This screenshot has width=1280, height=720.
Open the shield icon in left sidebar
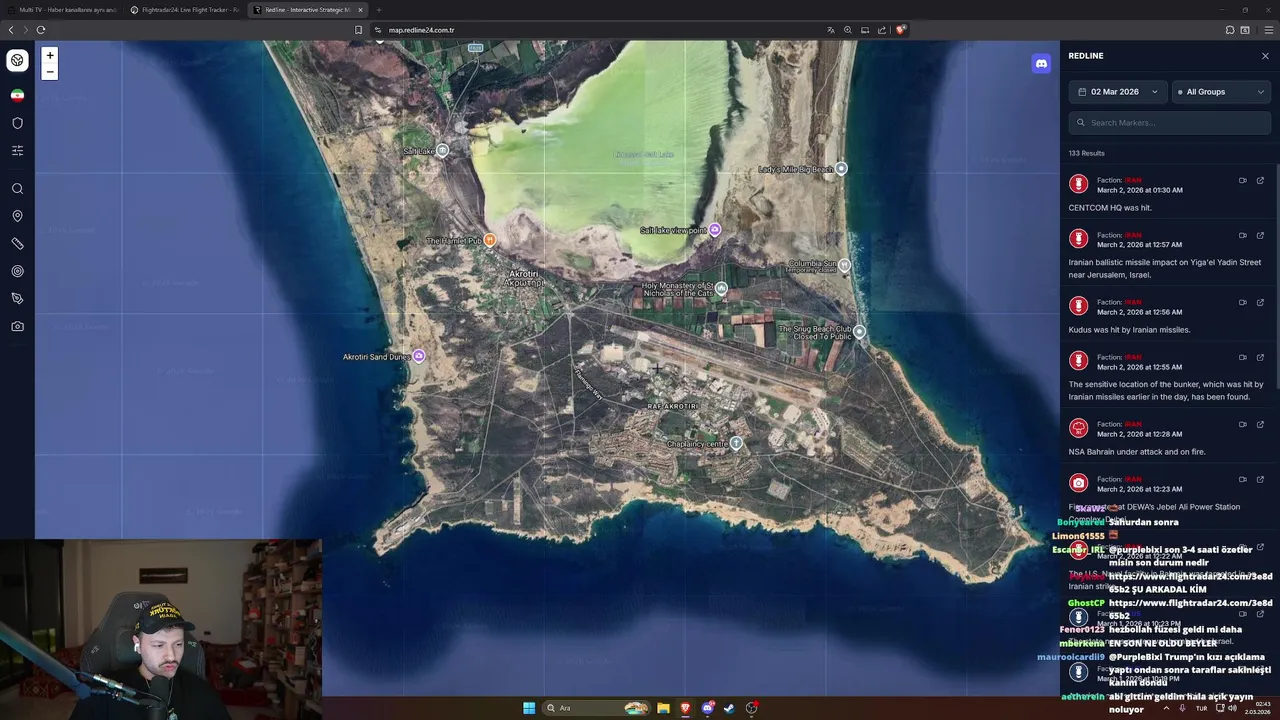[17, 123]
